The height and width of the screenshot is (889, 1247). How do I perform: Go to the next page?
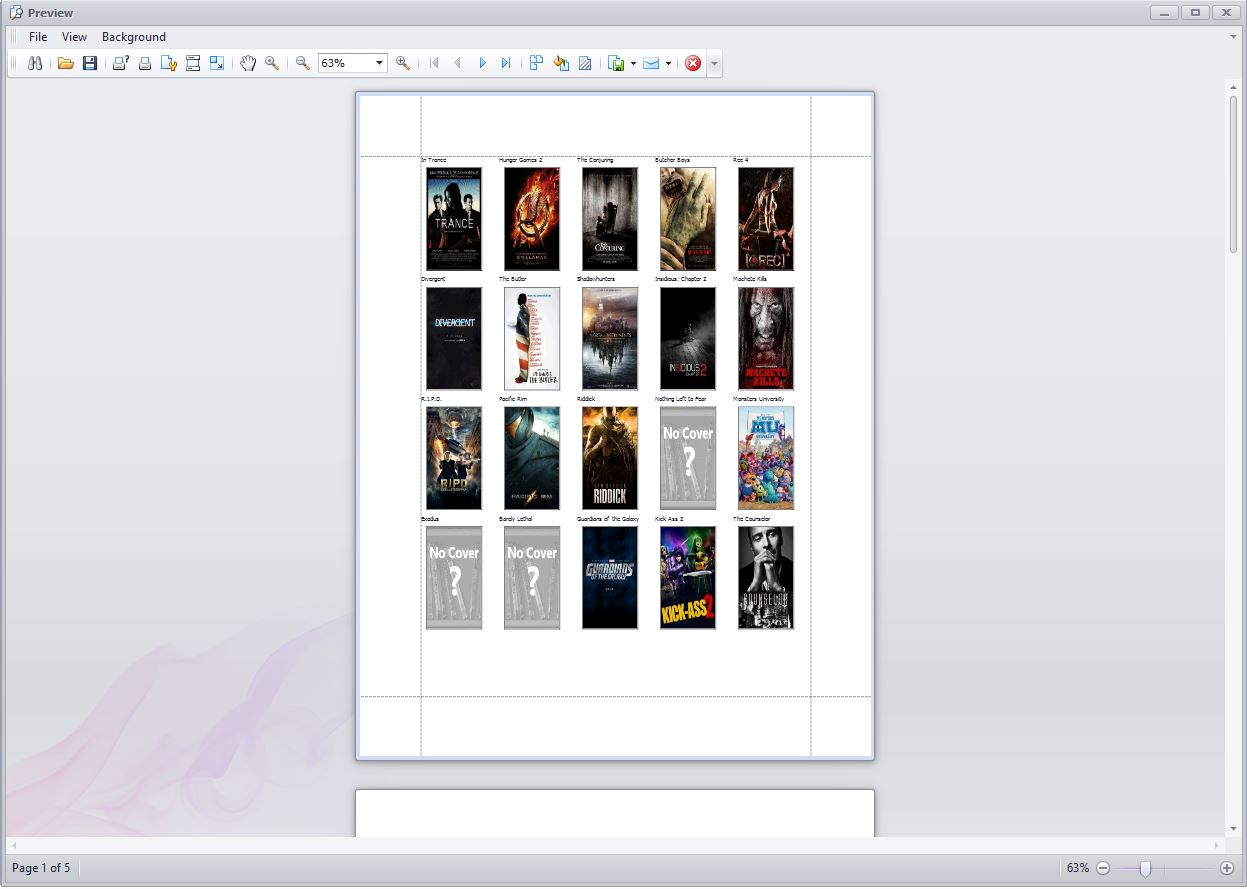(x=482, y=63)
